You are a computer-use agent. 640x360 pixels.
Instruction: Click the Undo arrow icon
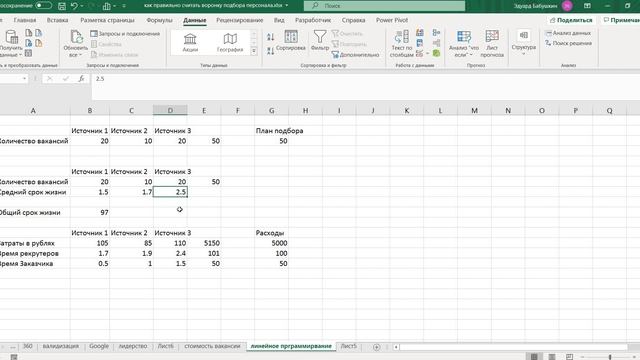pos(74,6)
